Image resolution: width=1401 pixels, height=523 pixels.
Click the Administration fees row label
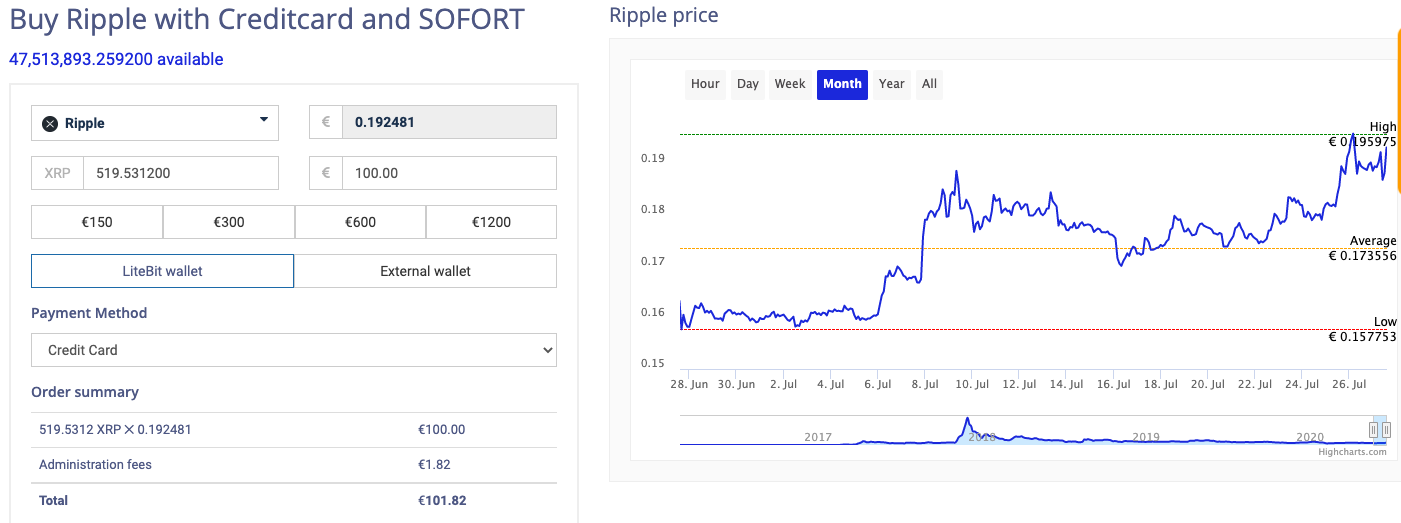click(x=95, y=465)
